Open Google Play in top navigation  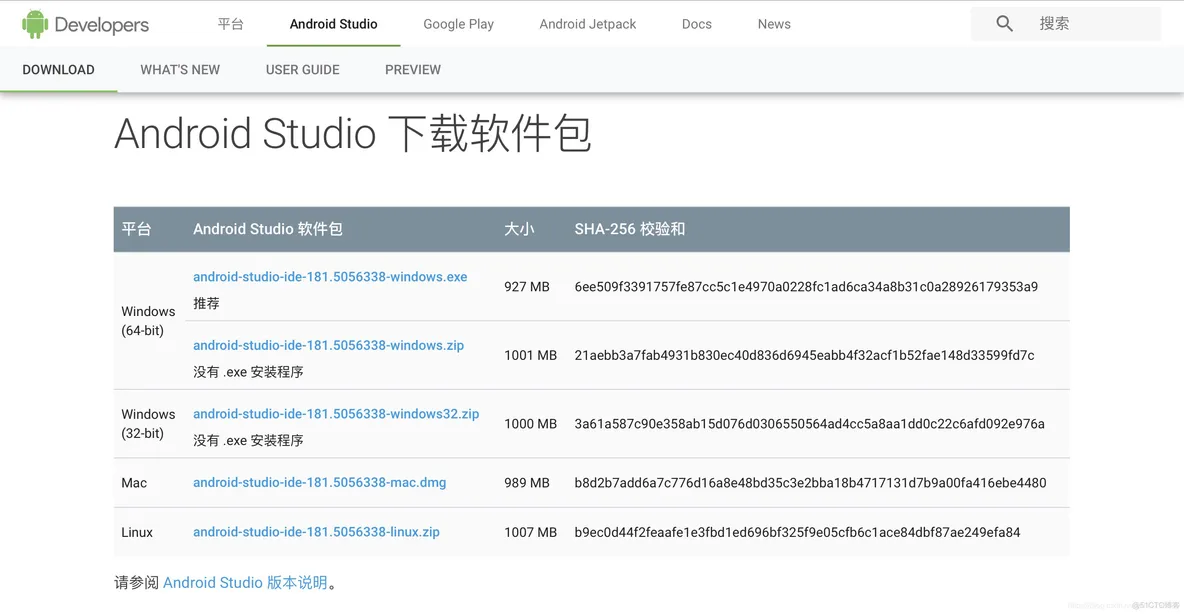click(458, 24)
